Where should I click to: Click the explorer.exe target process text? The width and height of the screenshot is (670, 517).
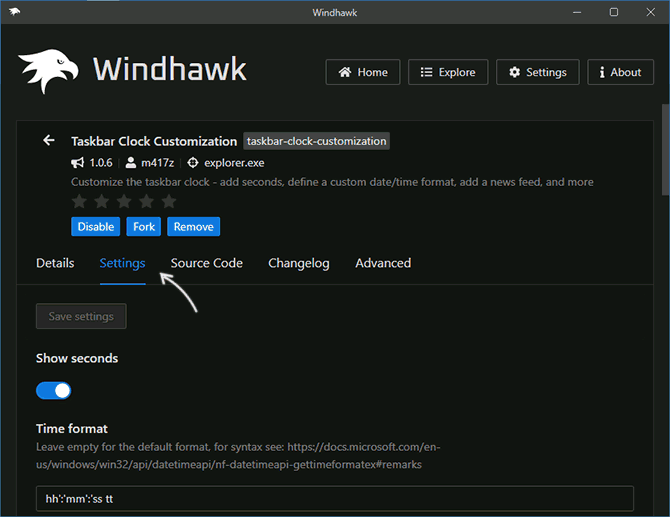pyautogui.click(x=234, y=163)
